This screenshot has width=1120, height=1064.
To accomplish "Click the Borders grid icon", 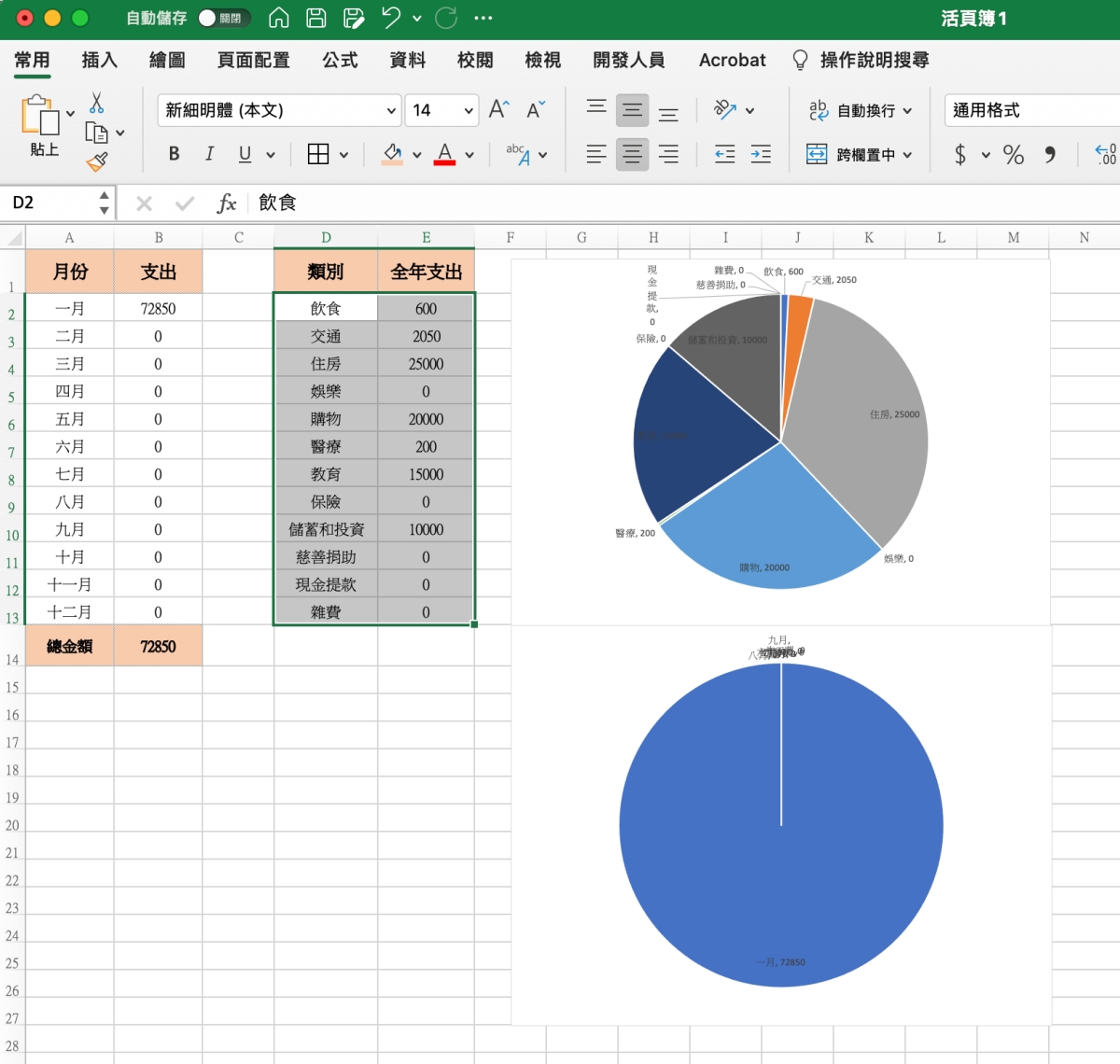I will (x=318, y=154).
